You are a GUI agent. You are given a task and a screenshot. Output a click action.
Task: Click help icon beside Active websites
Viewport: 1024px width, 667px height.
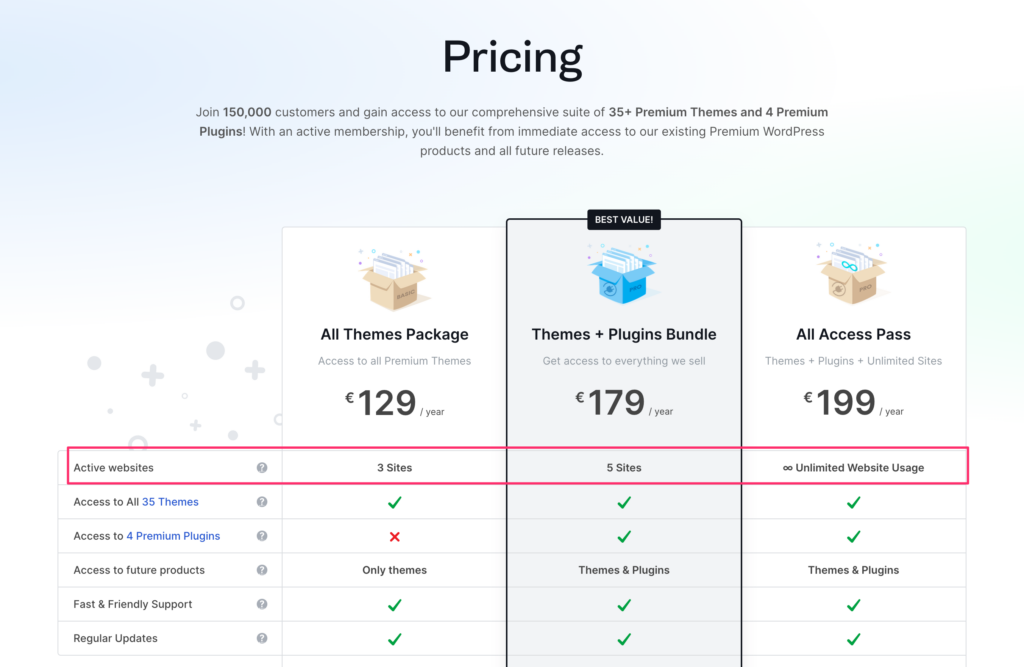pos(262,468)
